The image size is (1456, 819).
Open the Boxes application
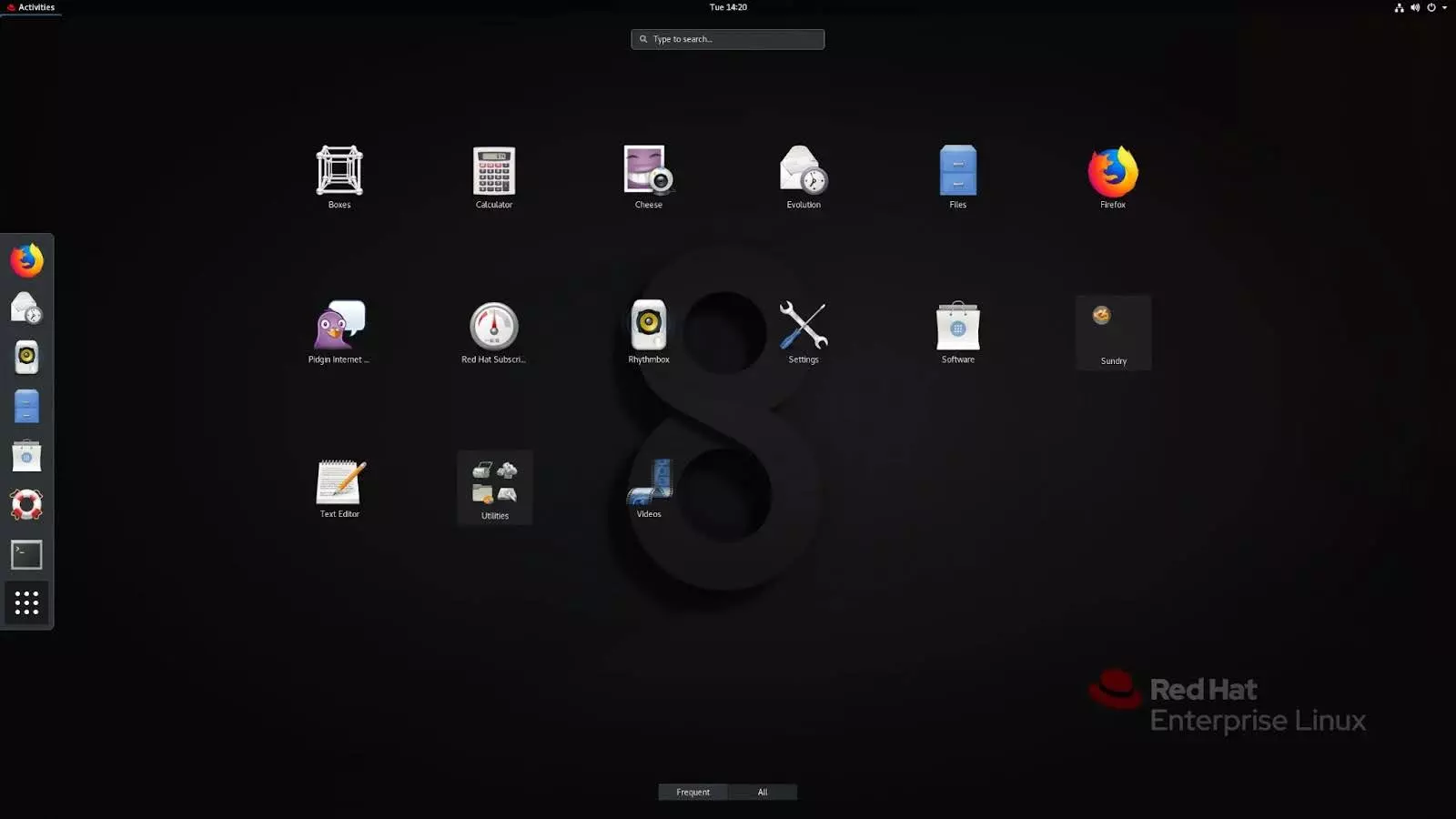tap(339, 177)
